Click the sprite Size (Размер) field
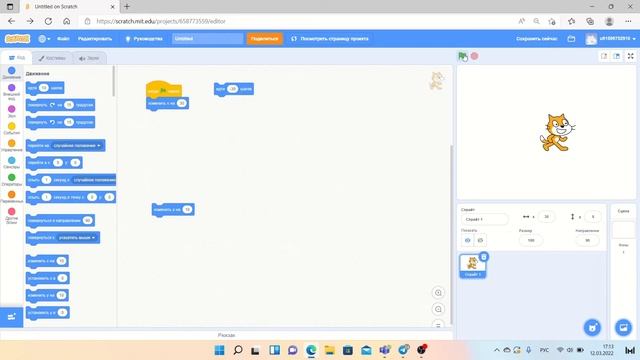 point(531,240)
